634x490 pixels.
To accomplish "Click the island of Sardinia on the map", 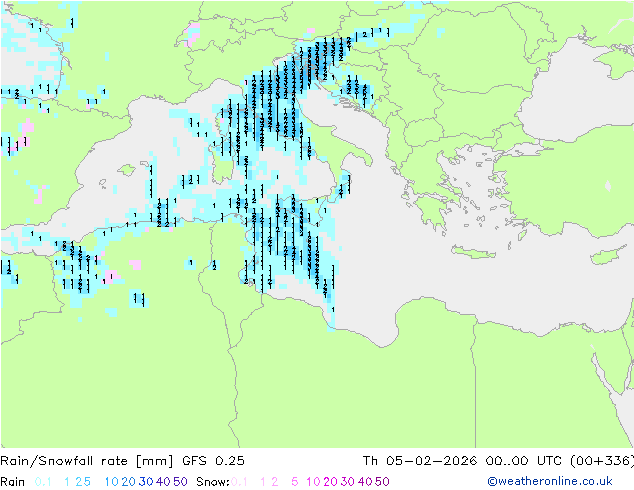I will (x=221, y=164).
